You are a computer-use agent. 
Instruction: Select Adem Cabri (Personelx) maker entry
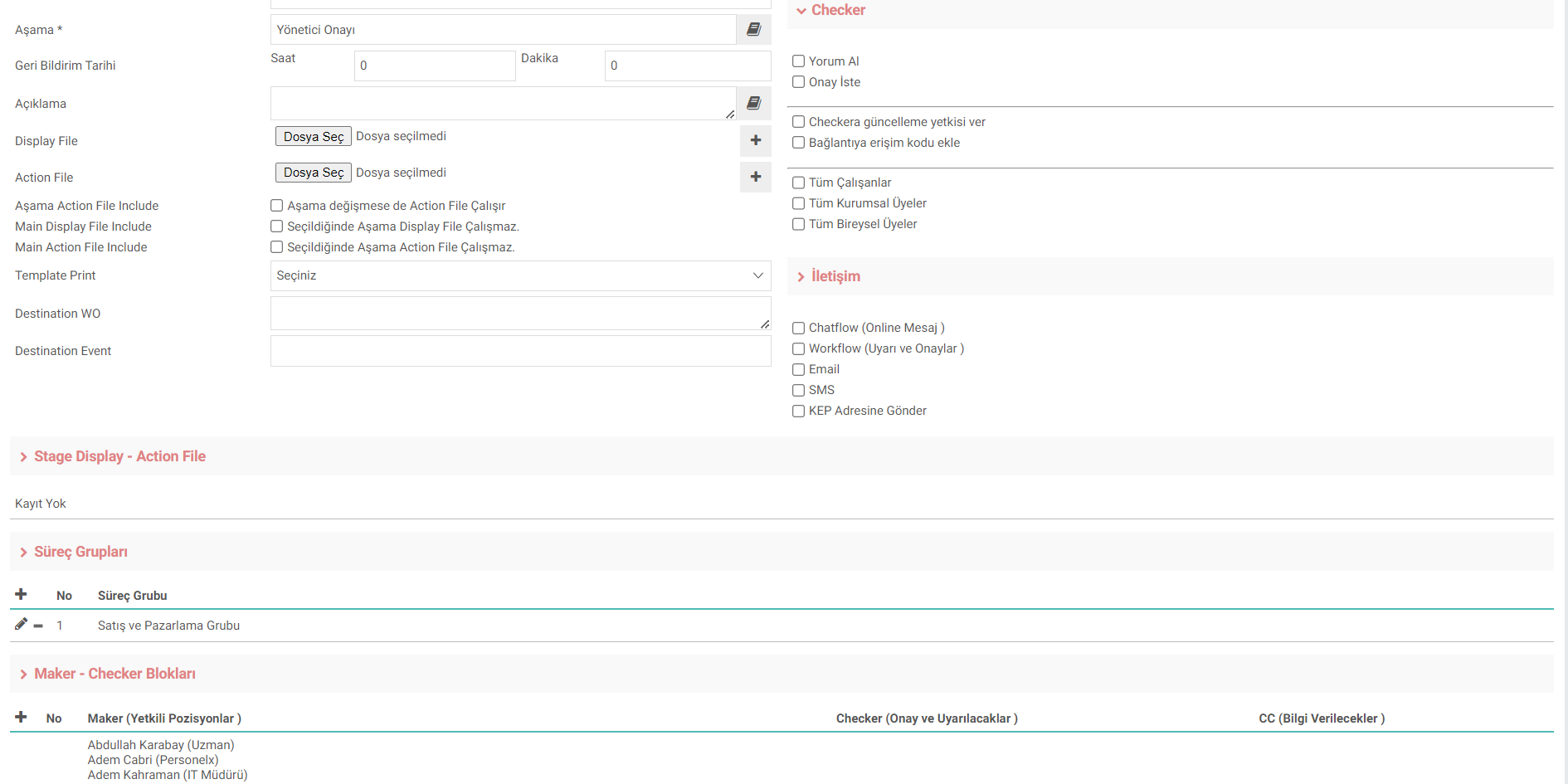153,760
